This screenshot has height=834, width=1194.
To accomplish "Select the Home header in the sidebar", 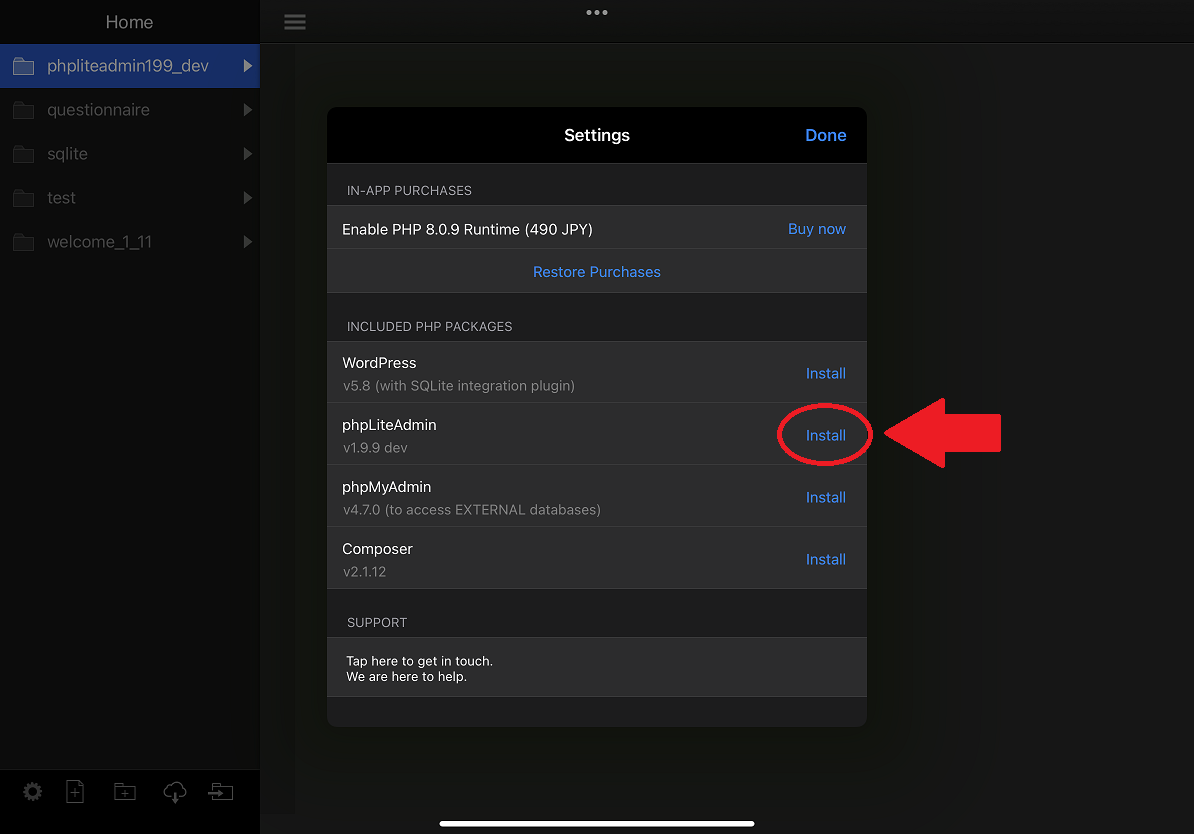I will [x=129, y=22].
